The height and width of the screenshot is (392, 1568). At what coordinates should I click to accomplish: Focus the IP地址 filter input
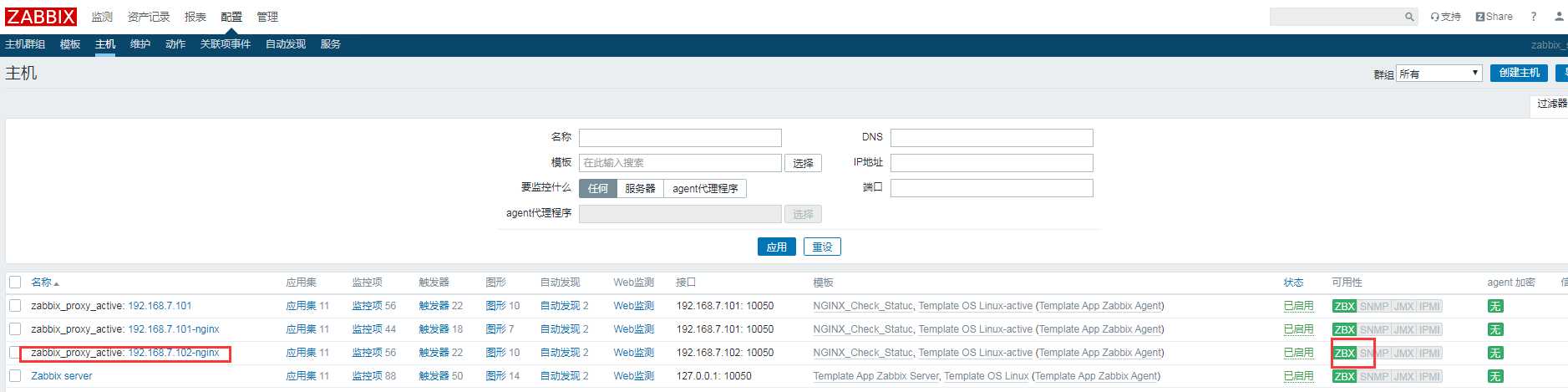click(992, 163)
